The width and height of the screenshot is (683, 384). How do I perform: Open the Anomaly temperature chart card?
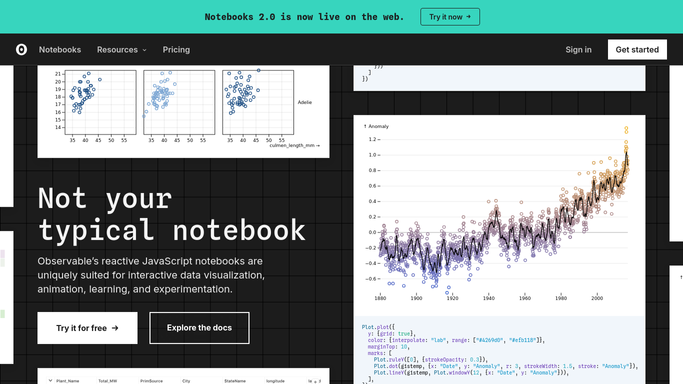click(499, 216)
